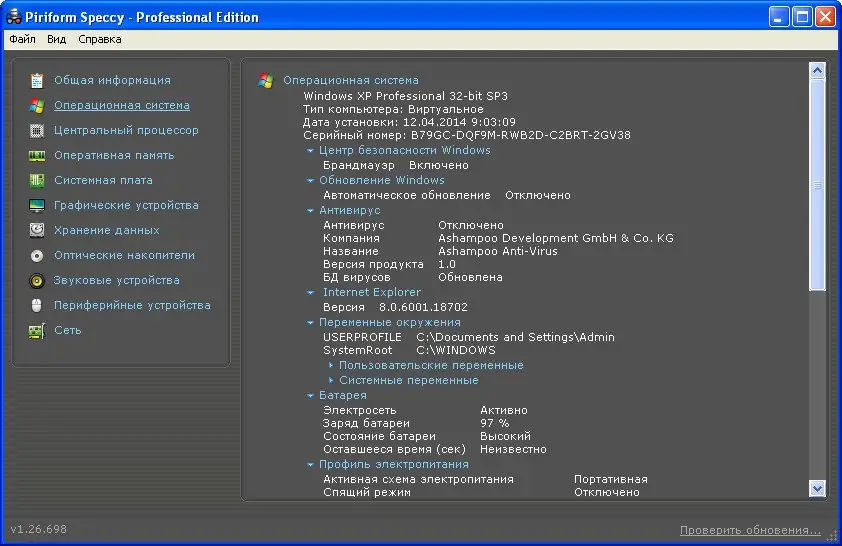Click Заряд батареи 97 % row
Image resolution: width=842 pixels, height=546 pixels.
click(x=416, y=423)
